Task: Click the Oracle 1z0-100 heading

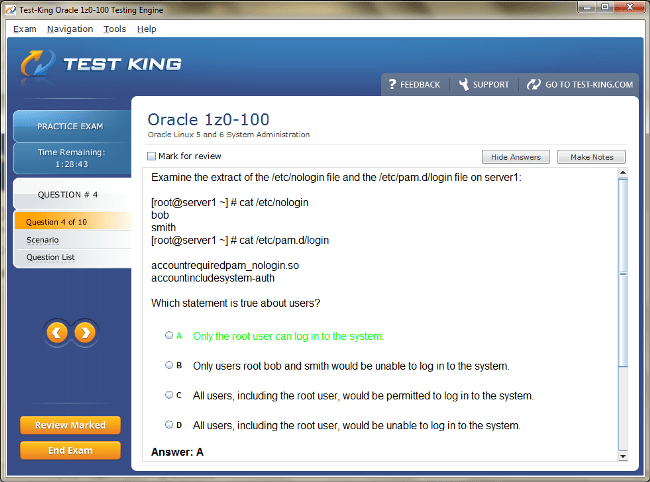Action: [x=209, y=119]
